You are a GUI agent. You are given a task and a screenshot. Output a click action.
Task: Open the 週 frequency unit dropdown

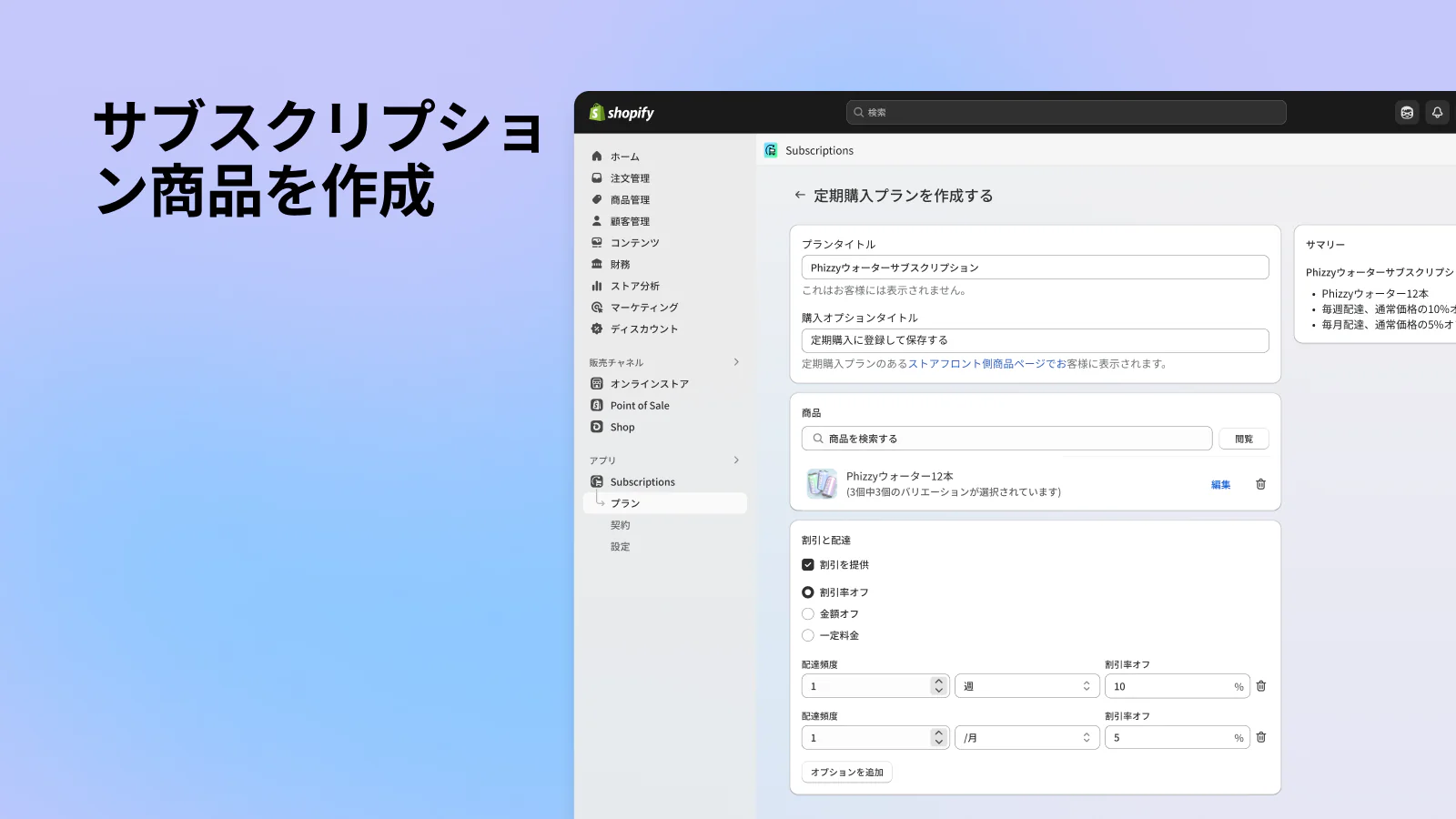pos(1026,686)
